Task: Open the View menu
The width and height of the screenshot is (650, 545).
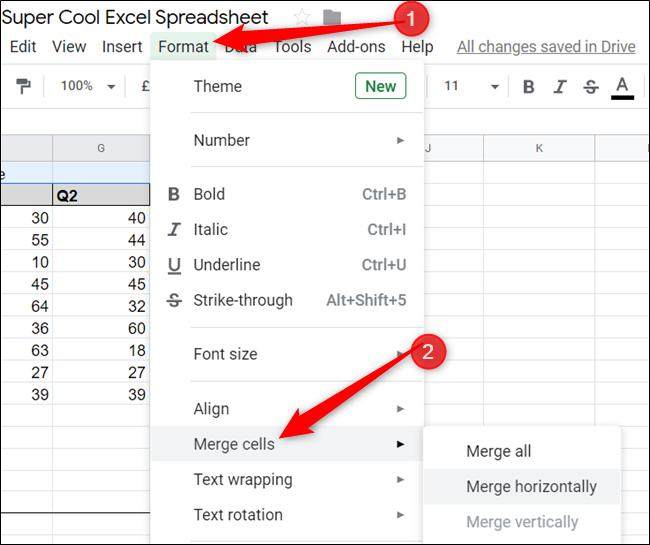Action: coord(69,46)
